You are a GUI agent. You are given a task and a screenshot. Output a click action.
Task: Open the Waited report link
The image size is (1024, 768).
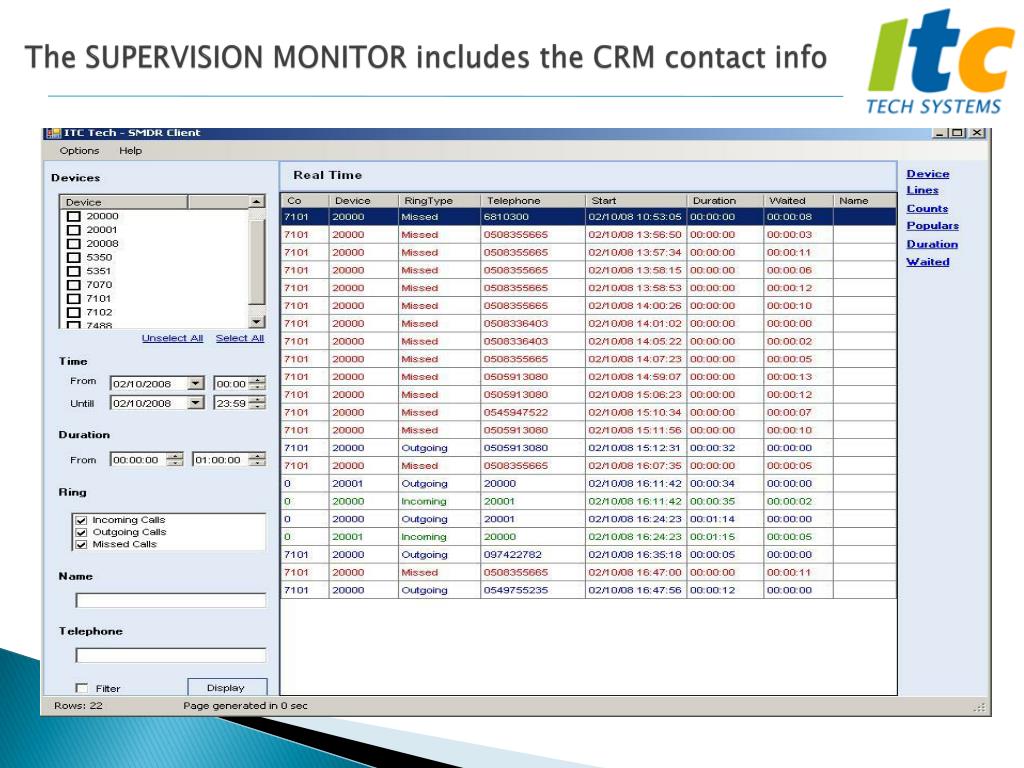pos(928,261)
